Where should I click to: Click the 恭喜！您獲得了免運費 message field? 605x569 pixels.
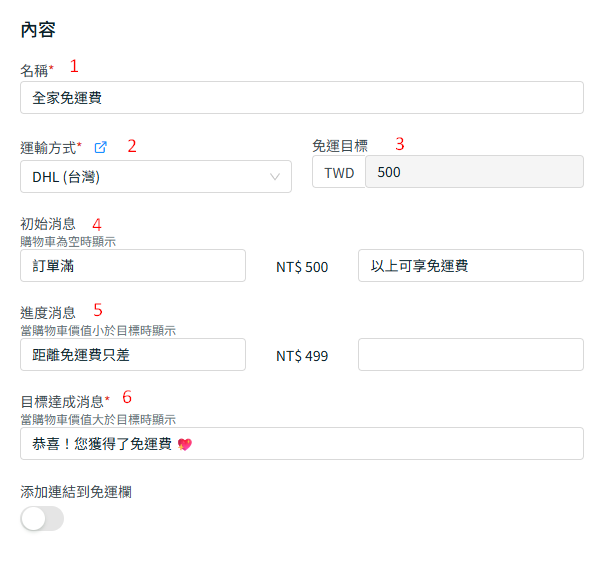point(301,444)
